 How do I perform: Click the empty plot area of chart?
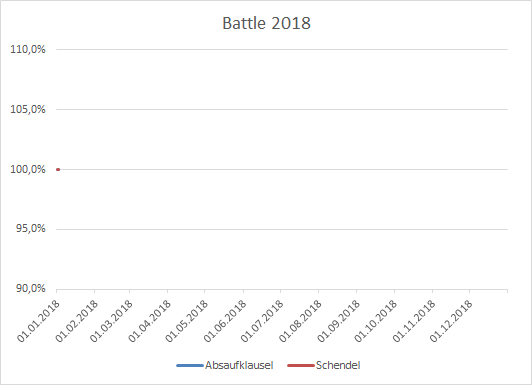point(282,199)
